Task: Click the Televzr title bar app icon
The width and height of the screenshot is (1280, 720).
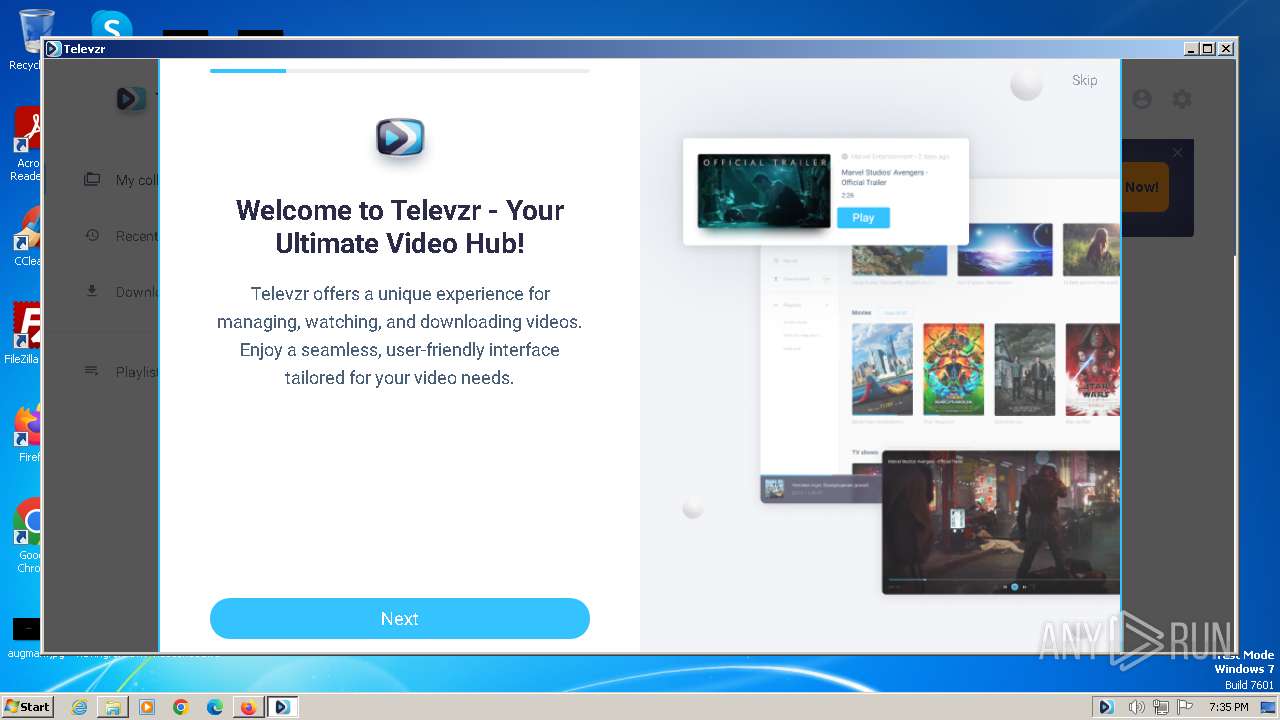Action: pos(53,48)
